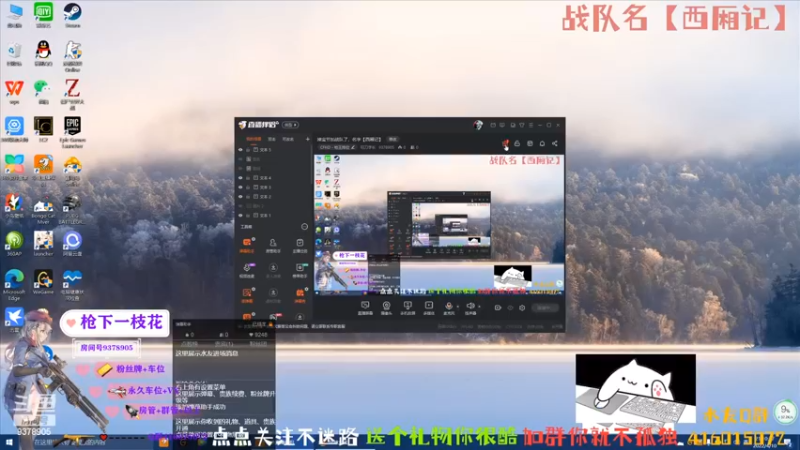Select the 文本3 layer row
The width and height of the screenshot is (800, 450).
274,187
